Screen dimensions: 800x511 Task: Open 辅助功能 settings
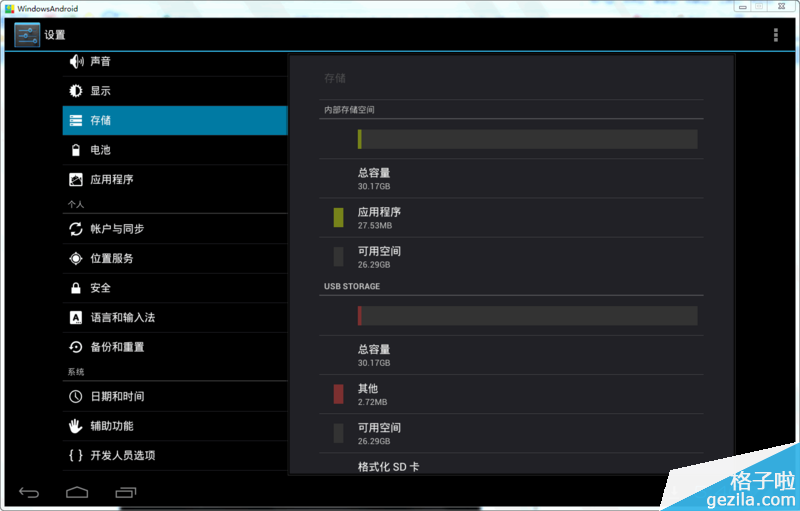click(x=175, y=426)
